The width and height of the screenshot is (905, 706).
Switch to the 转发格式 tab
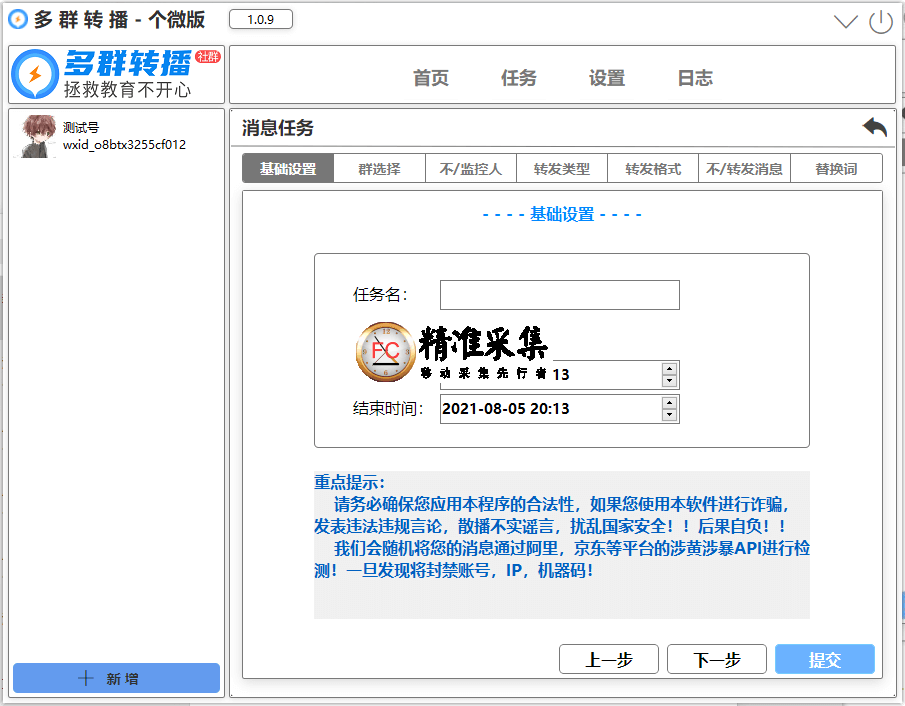pyautogui.click(x=653, y=169)
